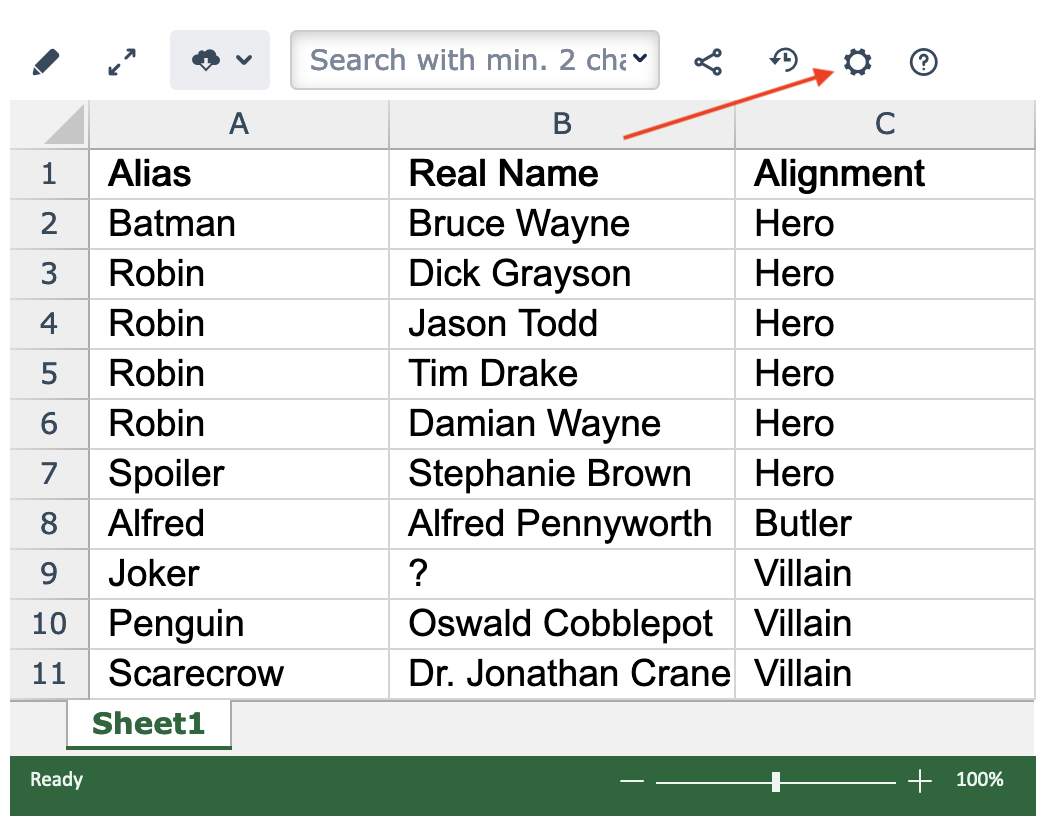
Task: Select the "Joker" cell
Action: click(x=239, y=574)
